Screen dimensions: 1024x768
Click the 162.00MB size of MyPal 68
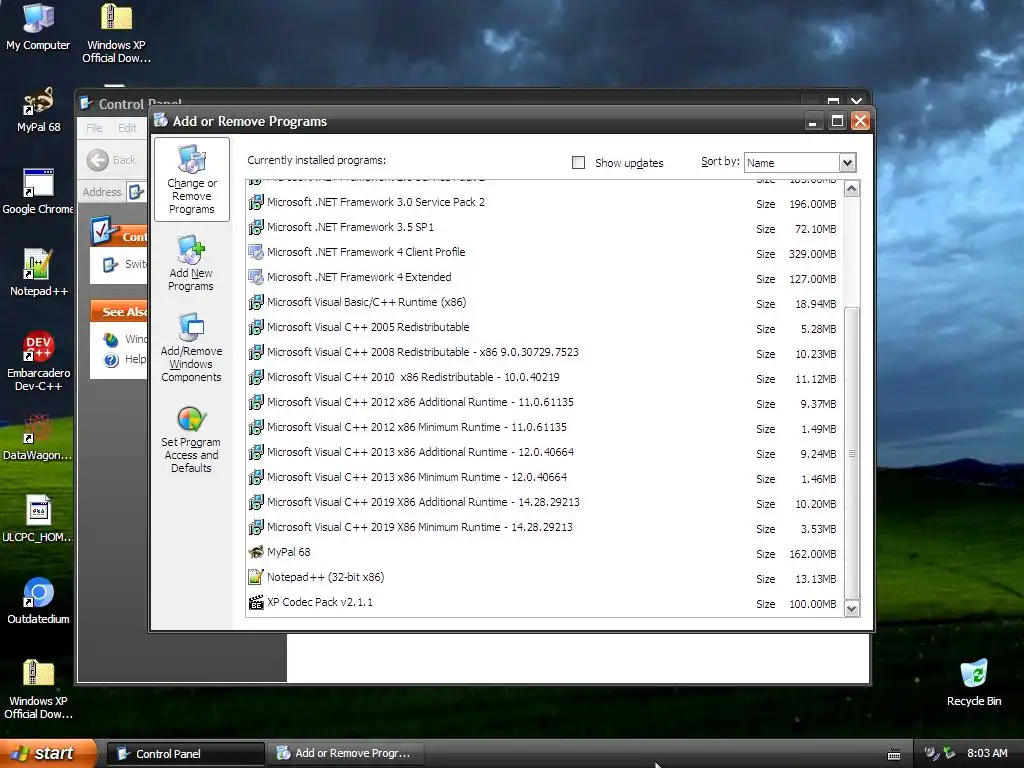(x=812, y=554)
